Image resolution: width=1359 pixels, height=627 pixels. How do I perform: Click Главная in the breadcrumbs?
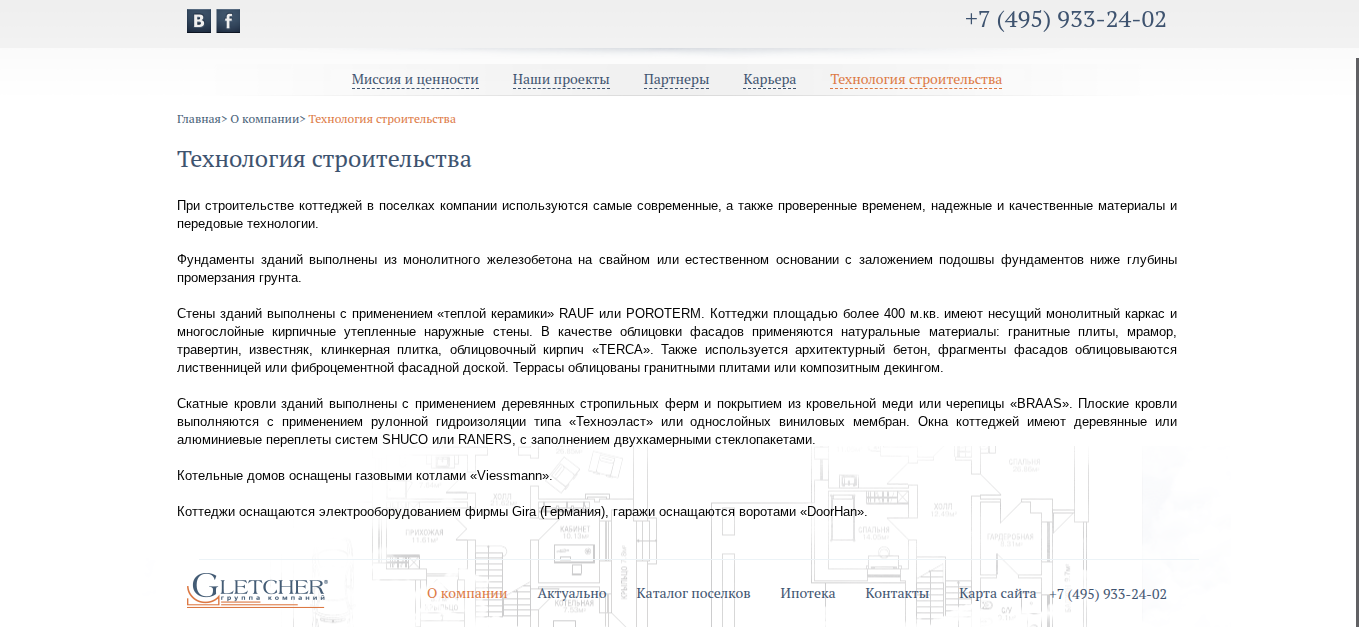[x=198, y=119]
